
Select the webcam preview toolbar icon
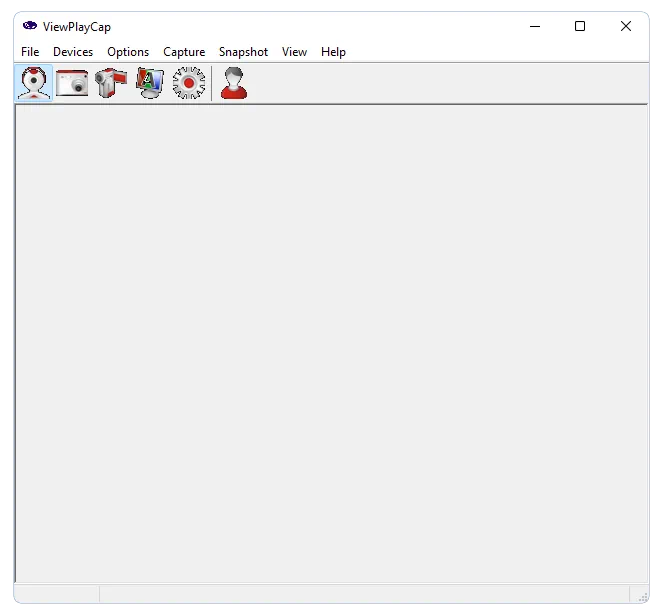coord(34,83)
